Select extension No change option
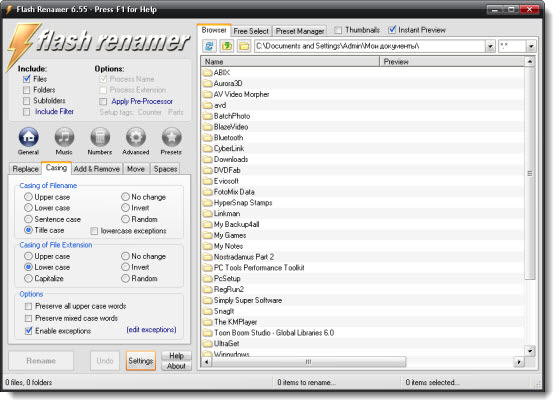560x407 pixels. pyautogui.click(x=125, y=256)
